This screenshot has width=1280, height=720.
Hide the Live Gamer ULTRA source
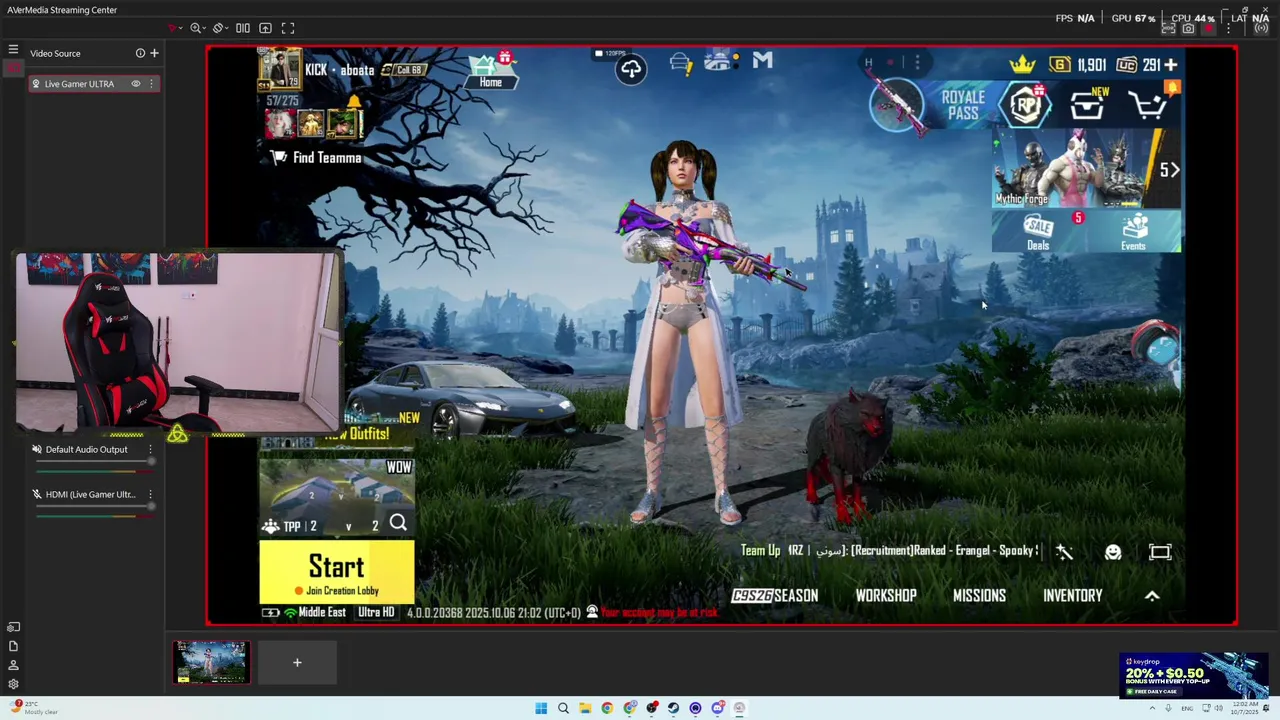(x=136, y=84)
